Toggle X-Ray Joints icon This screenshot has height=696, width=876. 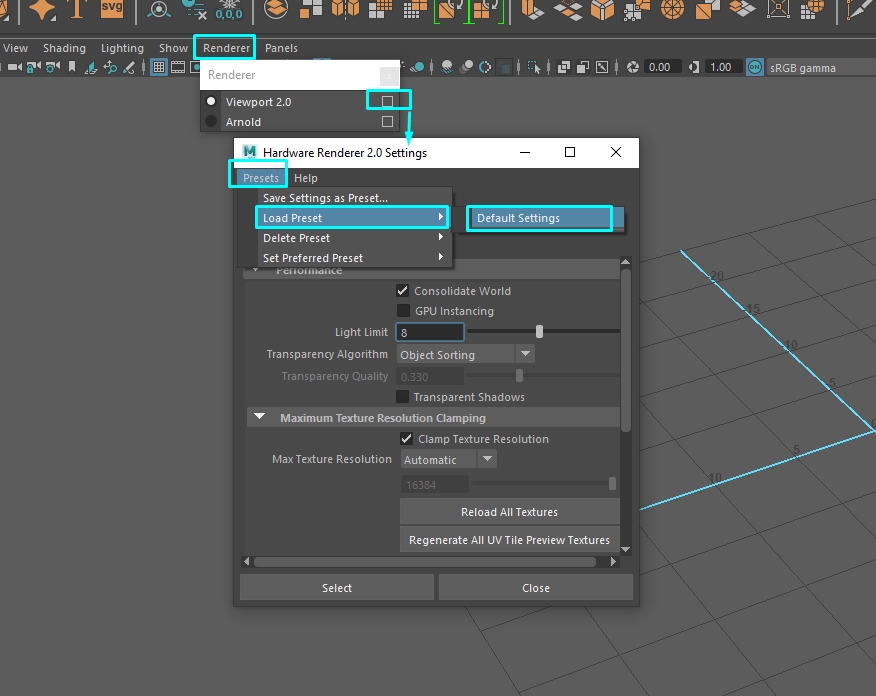602,68
